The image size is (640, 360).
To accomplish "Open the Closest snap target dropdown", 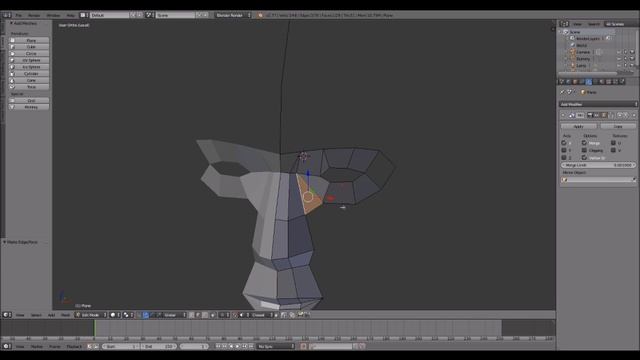I will (261, 315).
